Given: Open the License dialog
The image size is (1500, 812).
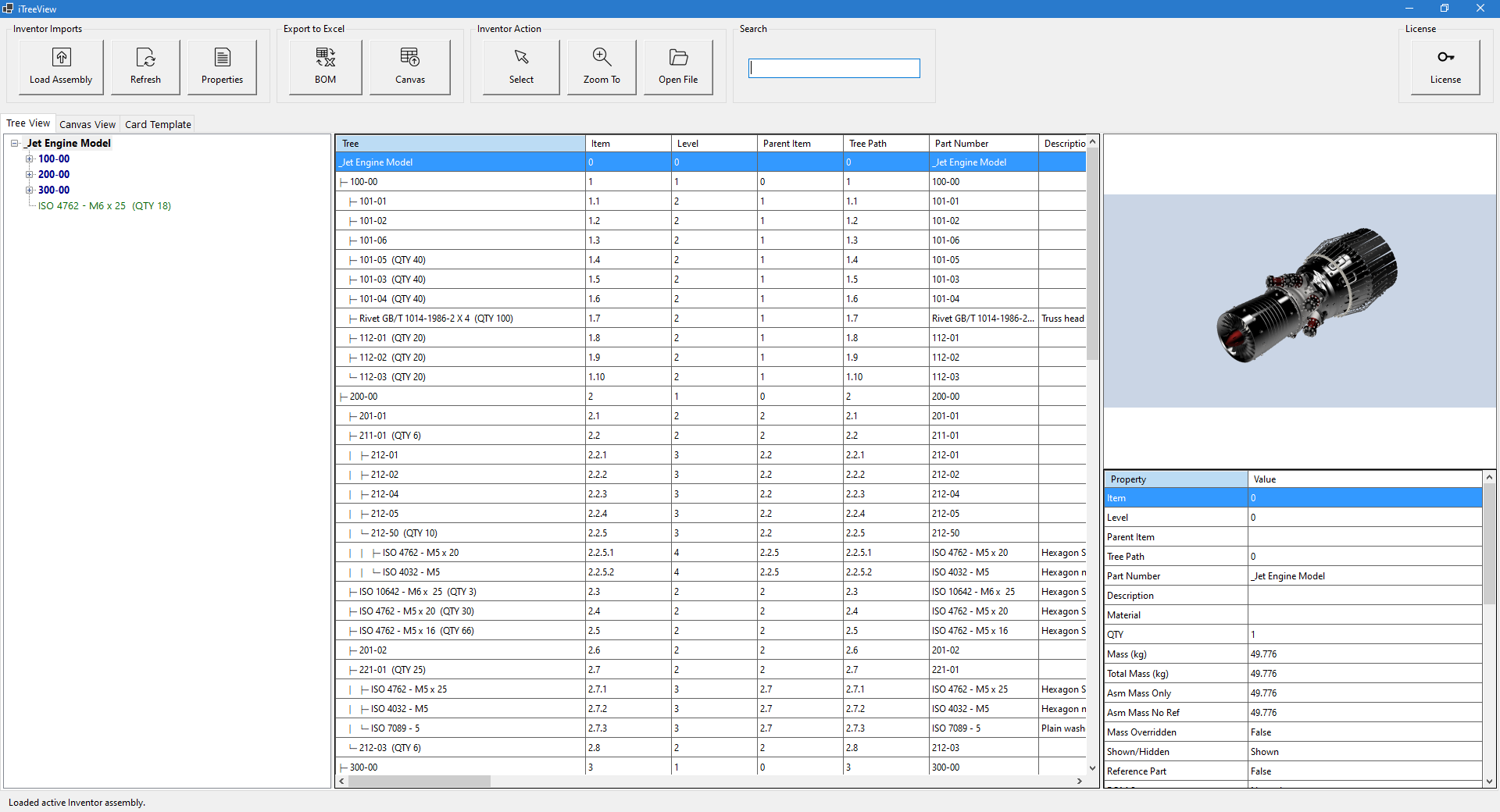Looking at the screenshot, I should coord(1445,66).
